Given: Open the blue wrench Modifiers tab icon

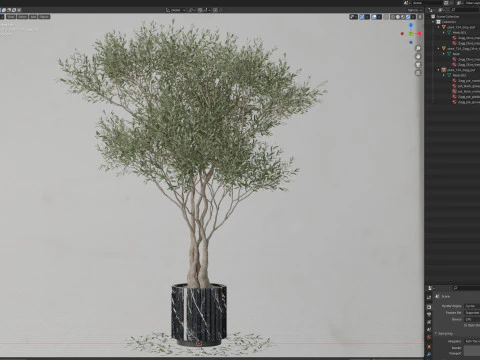Looking at the screenshot, I should (429, 354).
